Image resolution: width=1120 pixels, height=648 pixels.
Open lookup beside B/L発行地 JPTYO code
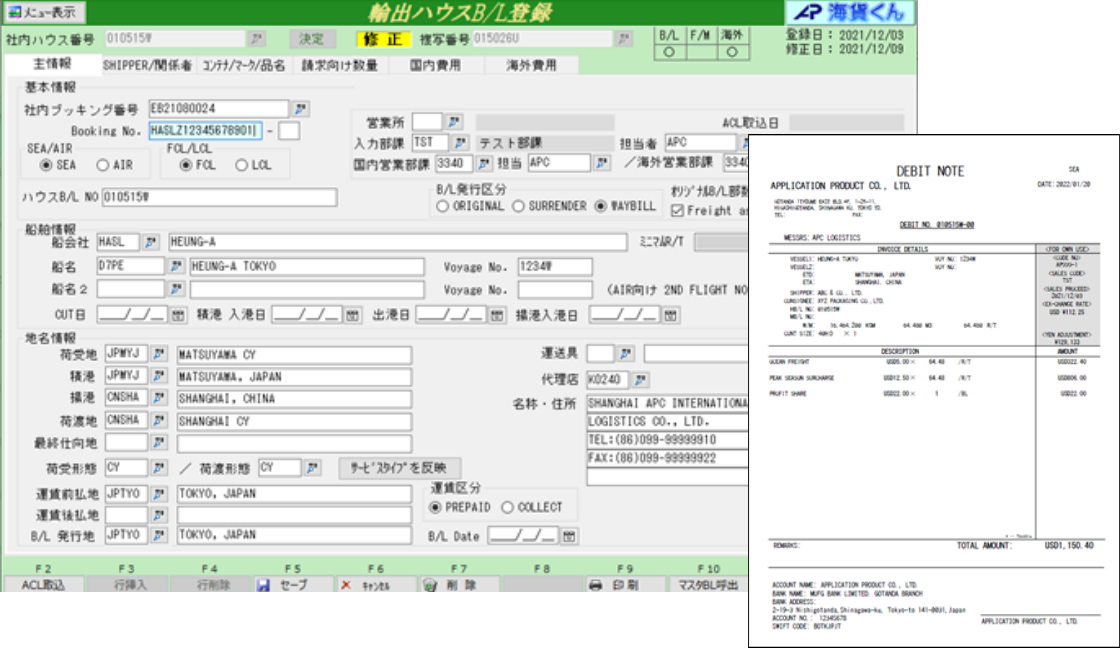tap(159, 534)
